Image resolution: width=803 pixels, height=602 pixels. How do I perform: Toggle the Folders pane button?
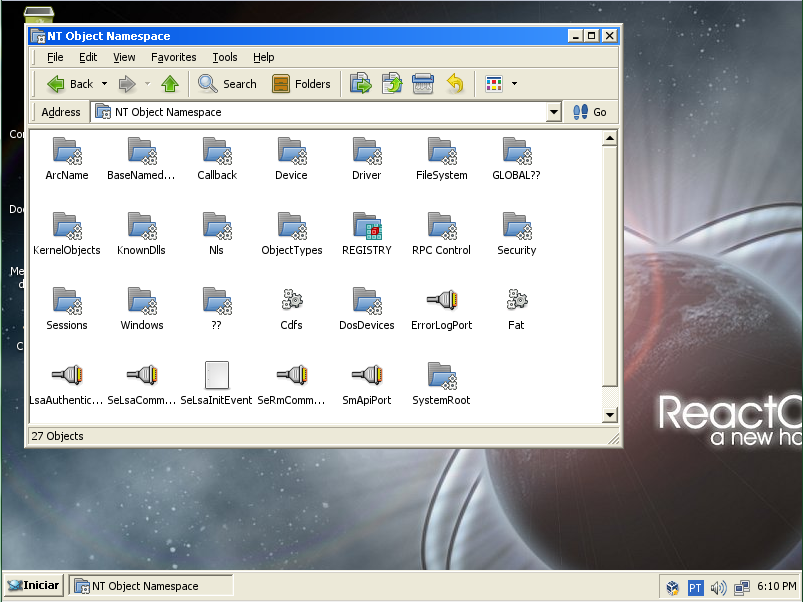pos(301,84)
